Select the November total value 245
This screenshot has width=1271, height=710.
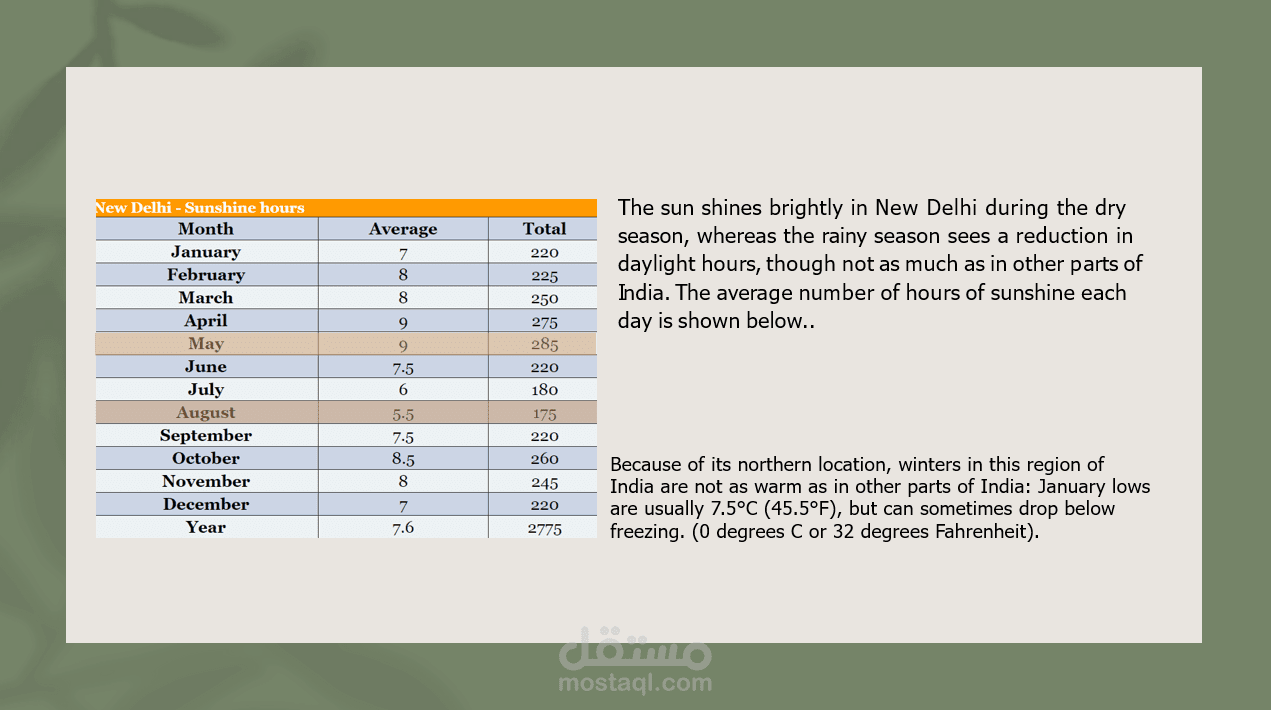tap(544, 483)
